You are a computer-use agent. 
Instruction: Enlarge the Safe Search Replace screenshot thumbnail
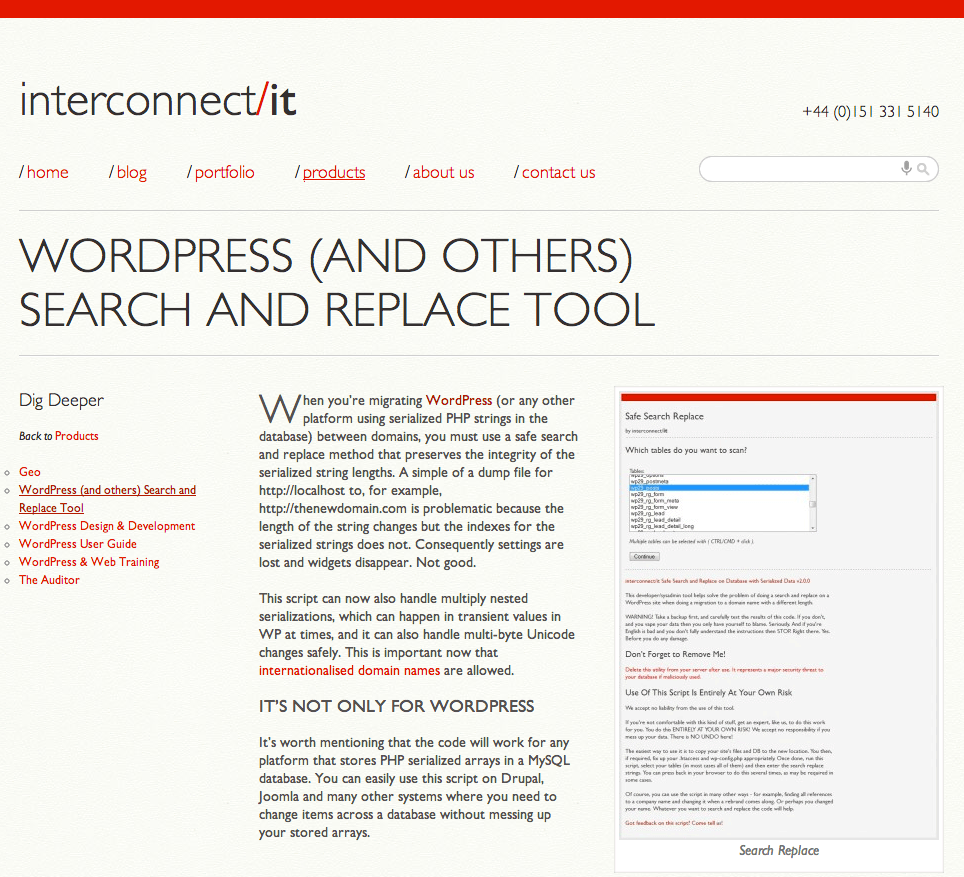(778, 615)
